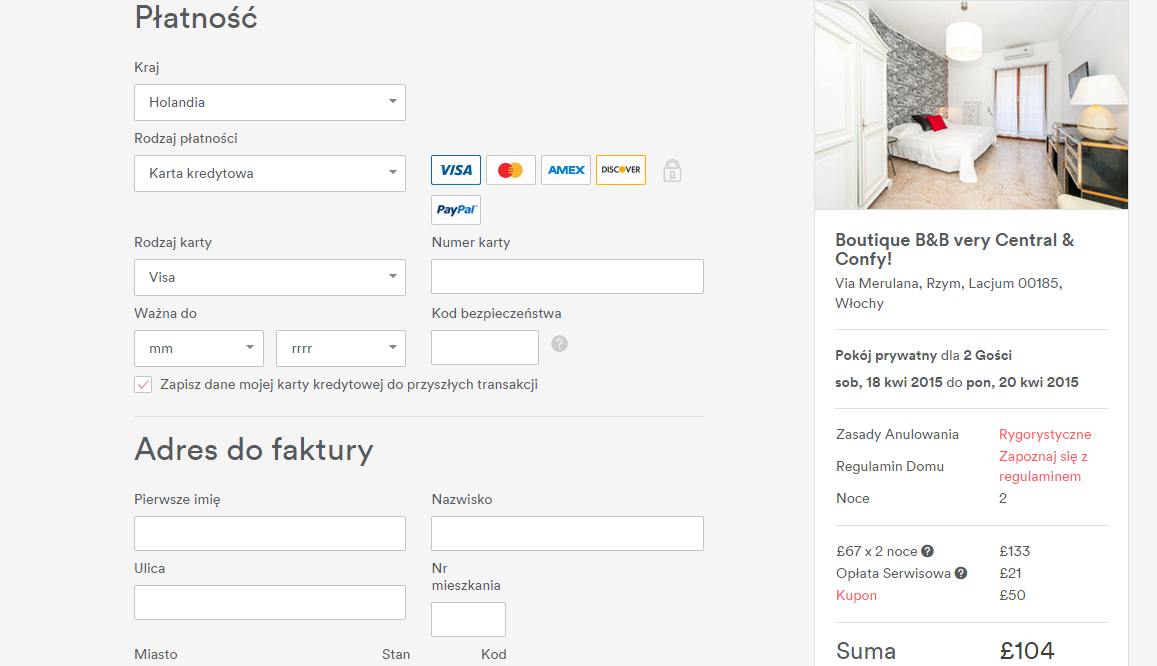
Task: Click the AMEX card logo icon
Action: (x=566, y=170)
